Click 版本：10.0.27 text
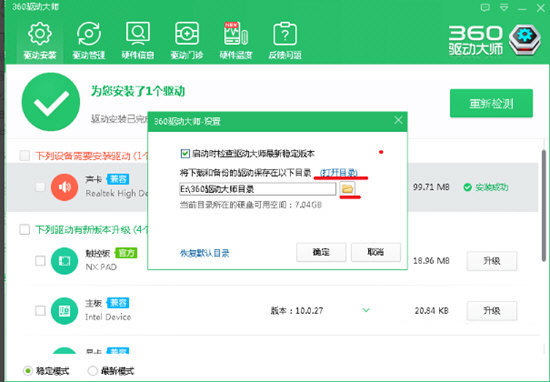Screen dimensions: 550x382 297,310
